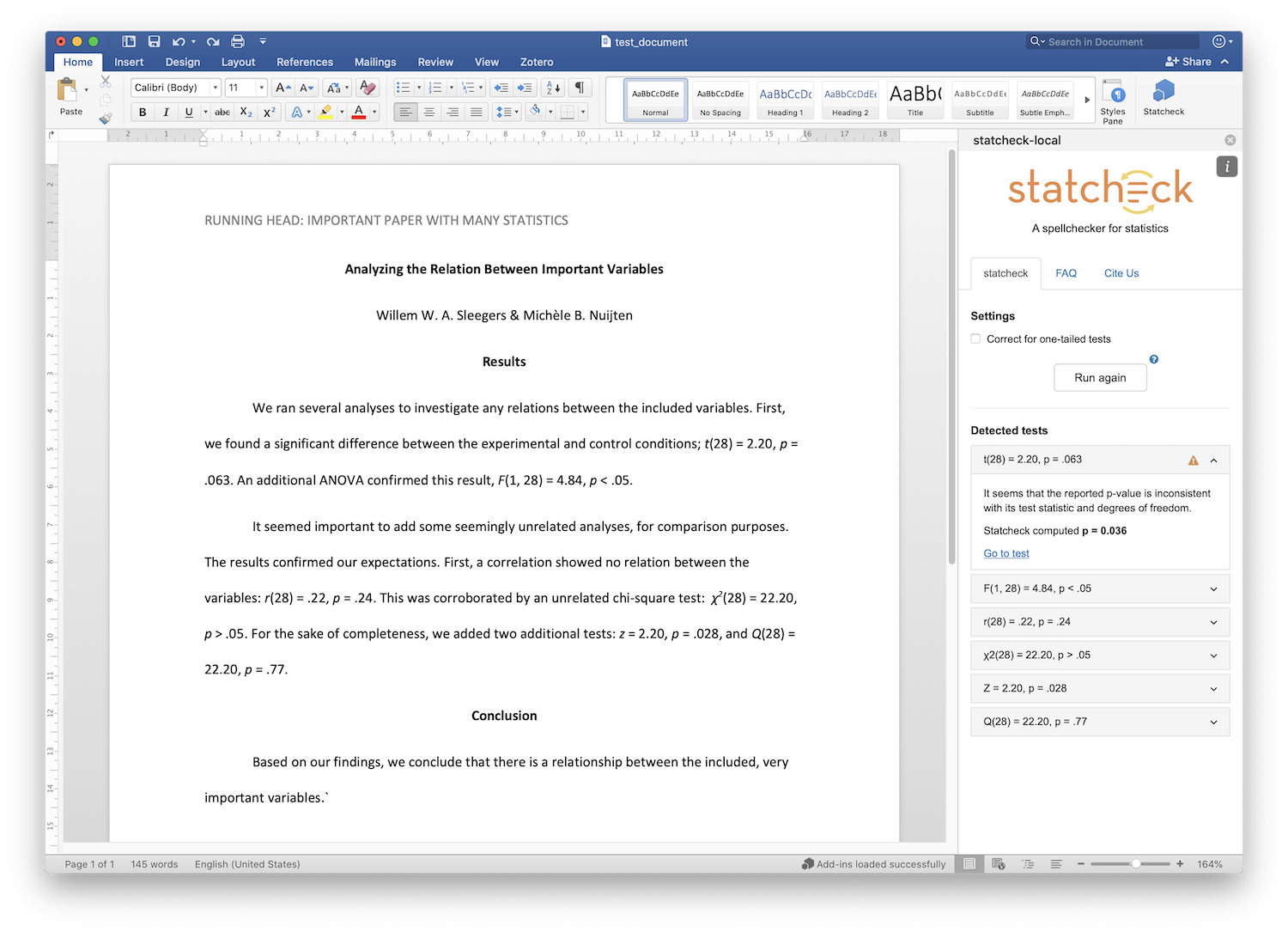Open the FAQ tab in statcheck panel
1288x933 pixels.
[x=1066, y=273]
